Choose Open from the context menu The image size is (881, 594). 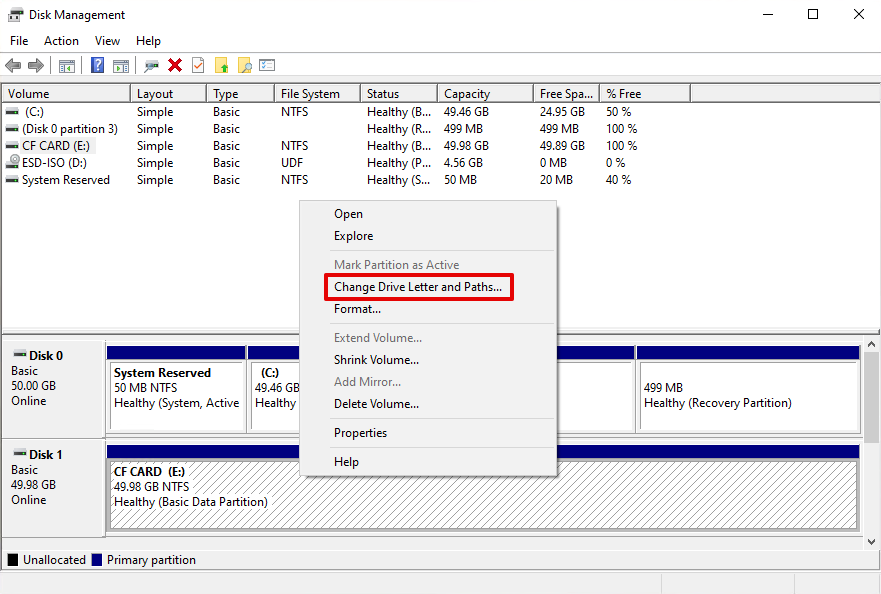(428, 214)
